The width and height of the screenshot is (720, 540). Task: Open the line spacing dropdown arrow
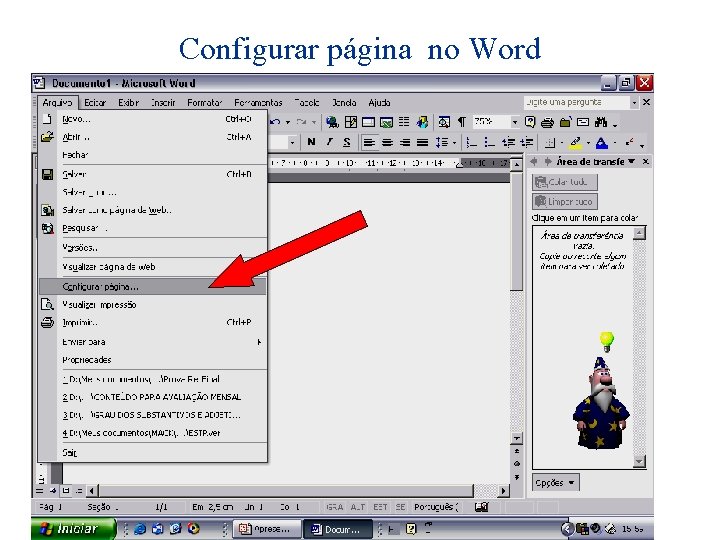[x=455, y=143]
